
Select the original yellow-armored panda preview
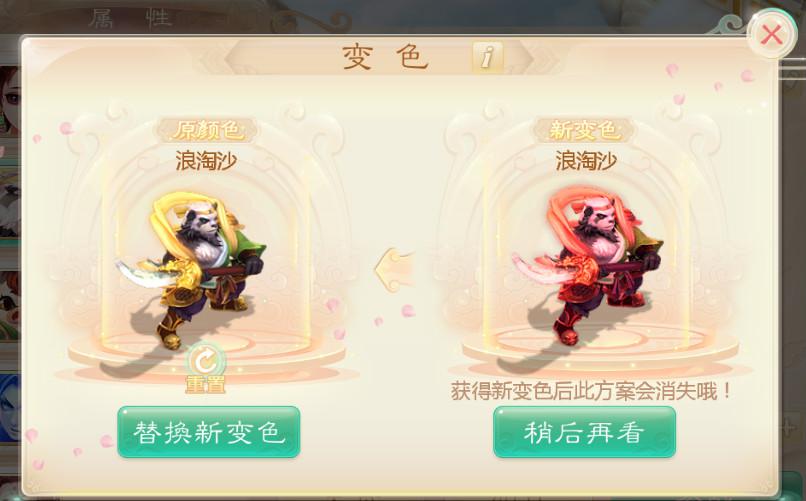point(191,268)
